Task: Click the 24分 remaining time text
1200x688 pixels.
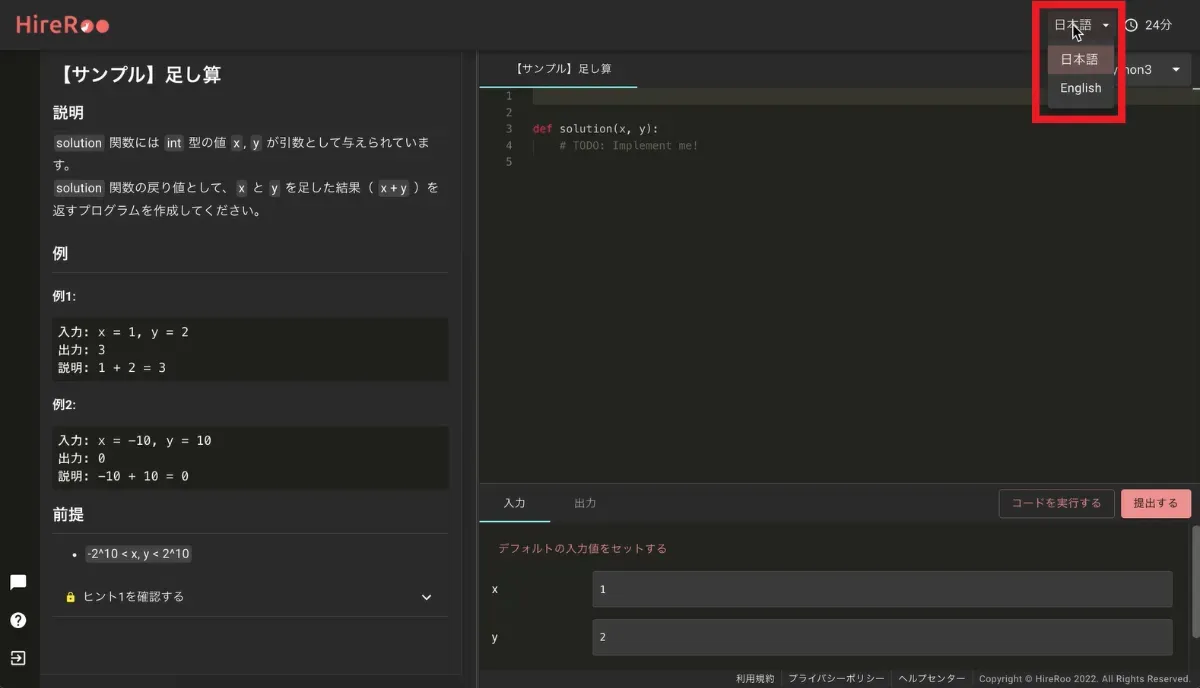Action: (x=1158, y=25)
